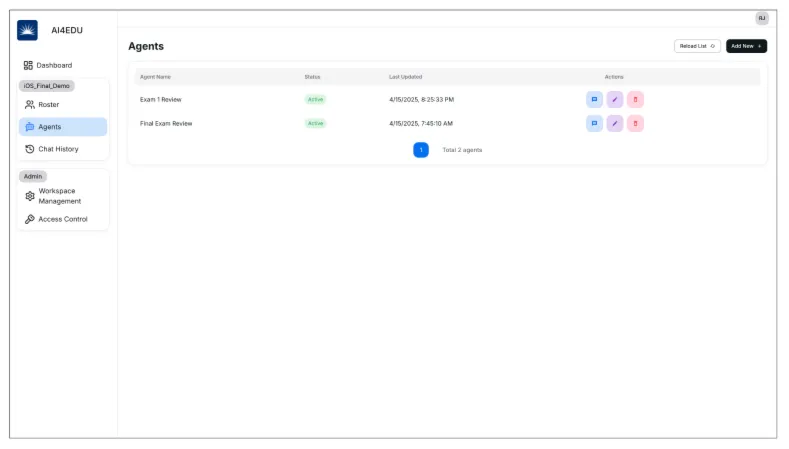Click the AI4EDU logo icon

[x=27, y=30]
